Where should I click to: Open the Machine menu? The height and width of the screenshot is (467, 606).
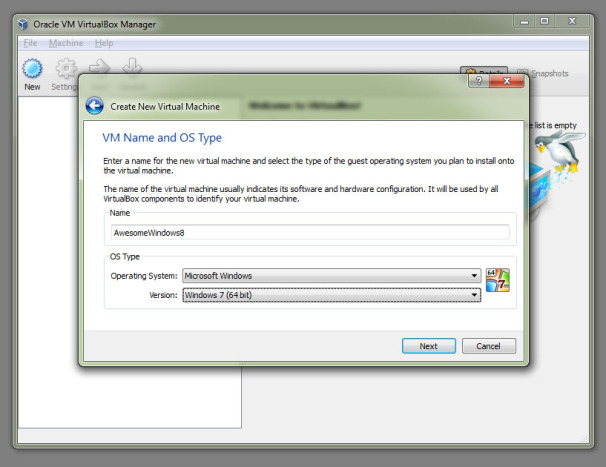click(66, 43)
